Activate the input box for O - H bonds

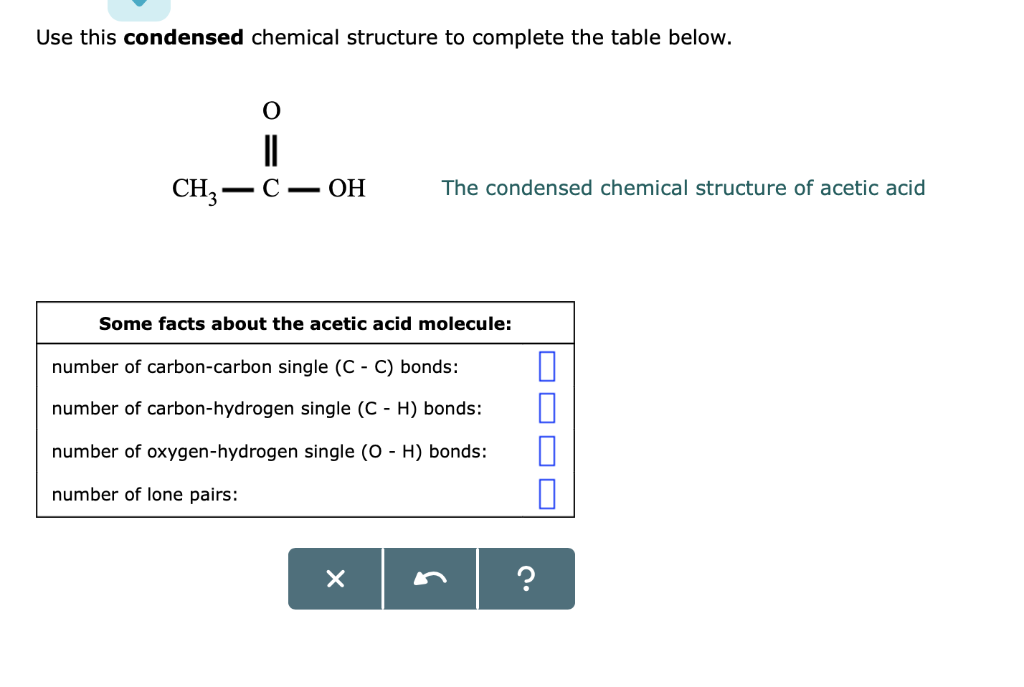click(546, 450)
